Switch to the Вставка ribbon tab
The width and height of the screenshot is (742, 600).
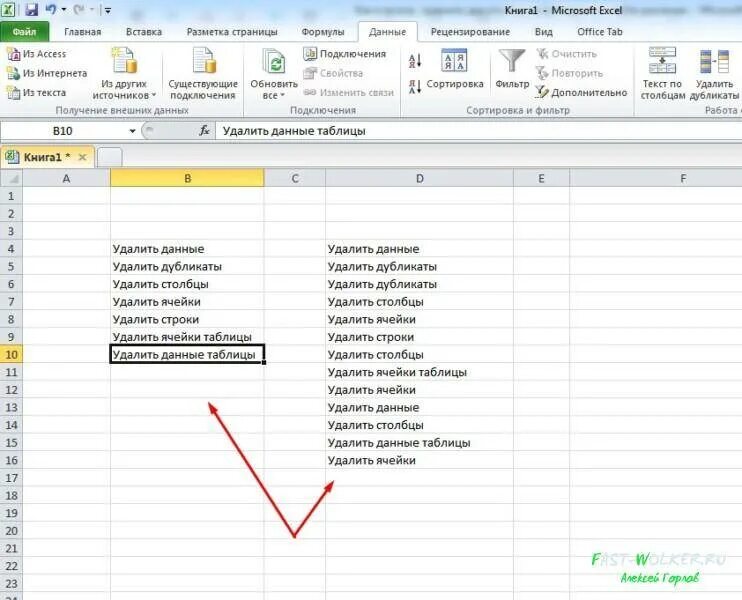144,32
